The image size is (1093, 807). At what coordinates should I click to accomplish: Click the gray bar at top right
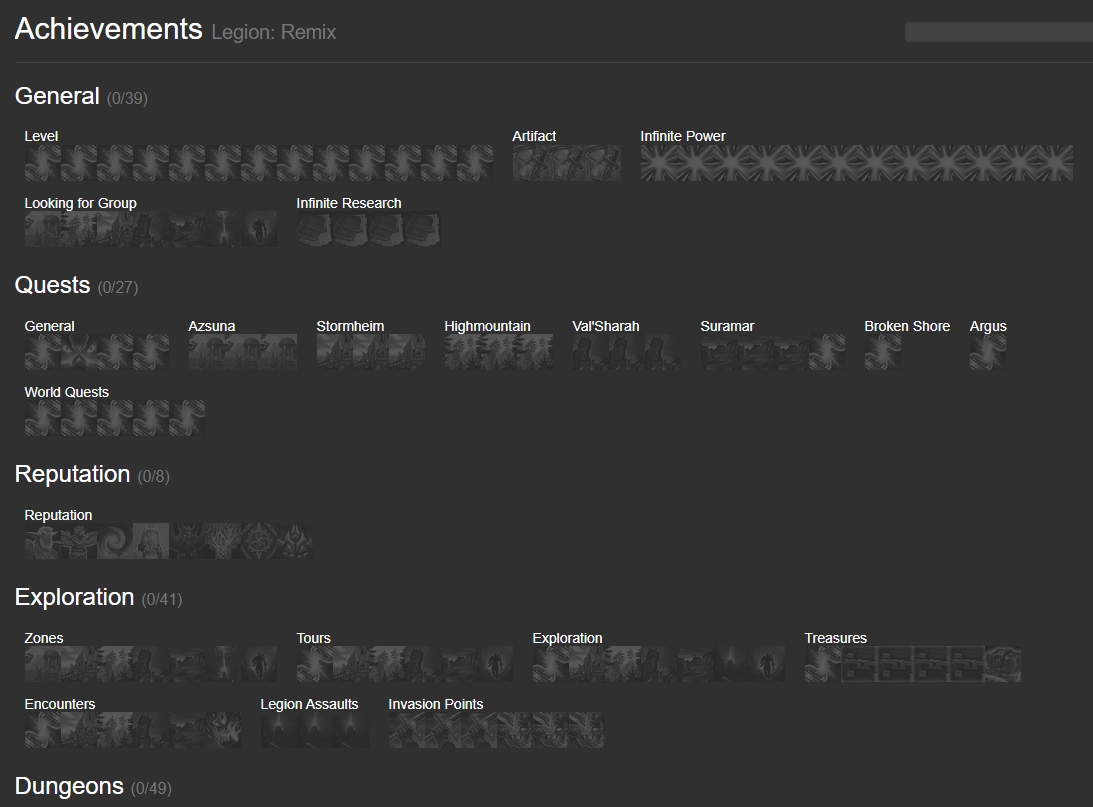[x=998, y=32]
